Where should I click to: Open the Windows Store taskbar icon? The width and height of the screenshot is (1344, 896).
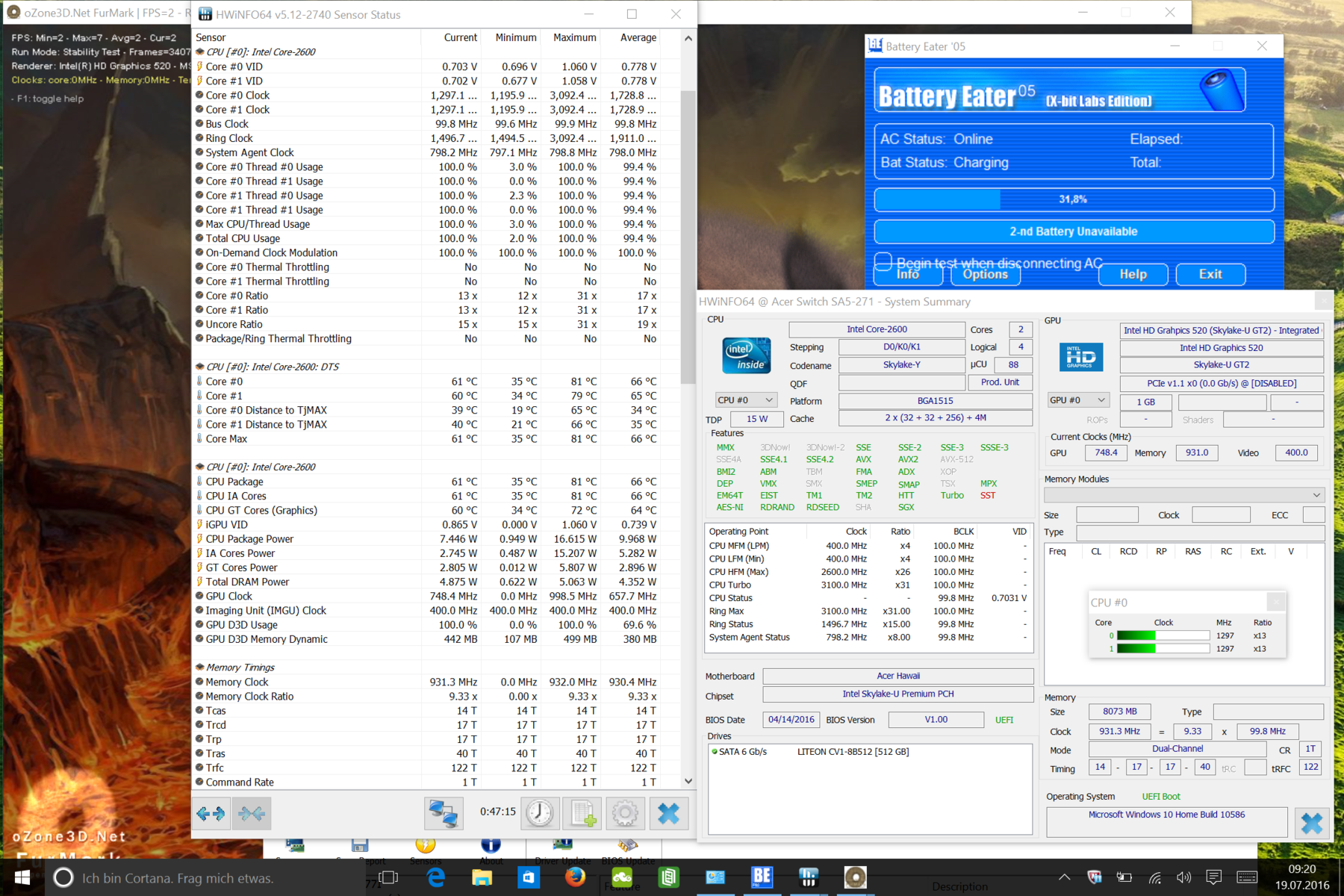[529, 877]
